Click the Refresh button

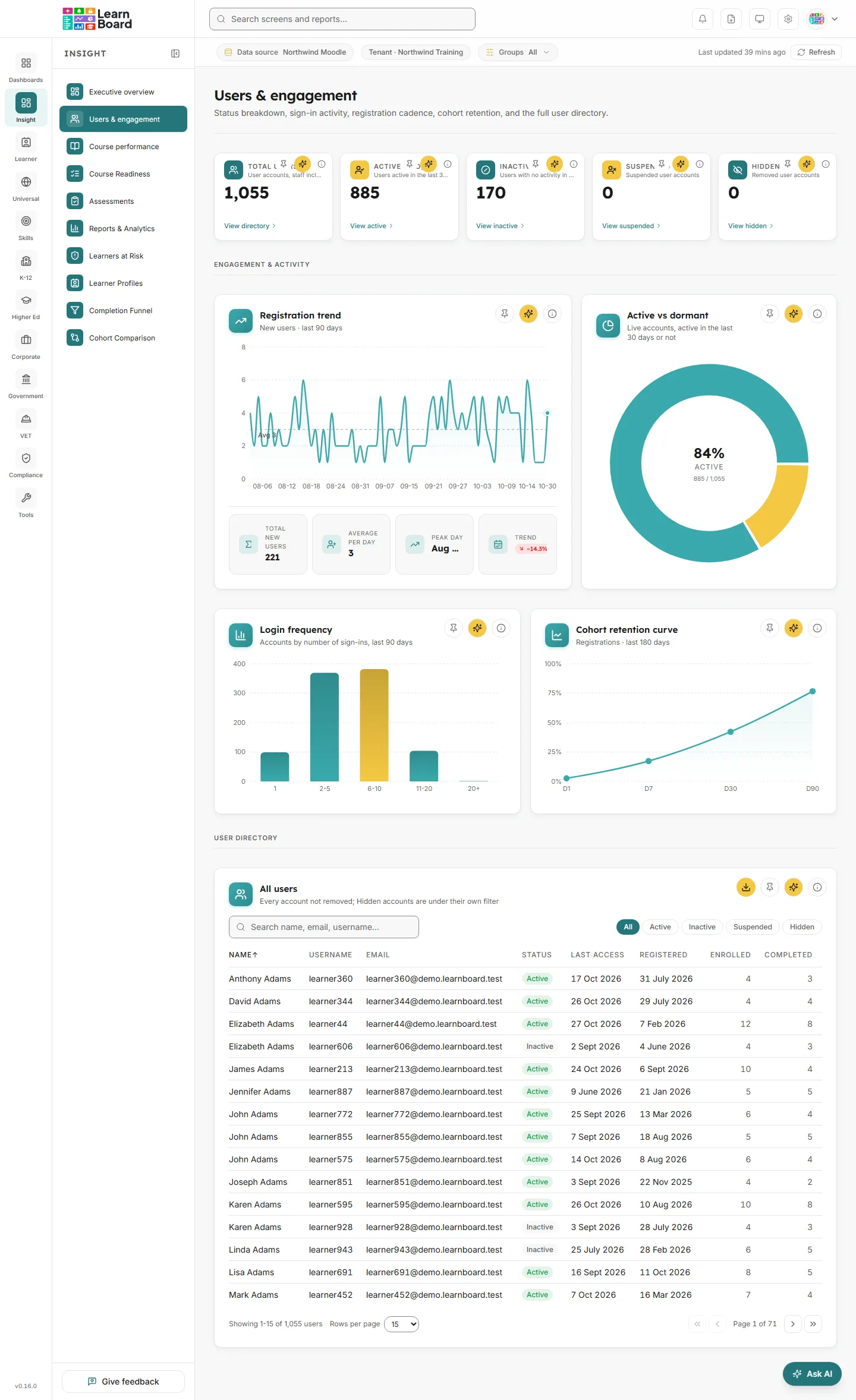816,52
